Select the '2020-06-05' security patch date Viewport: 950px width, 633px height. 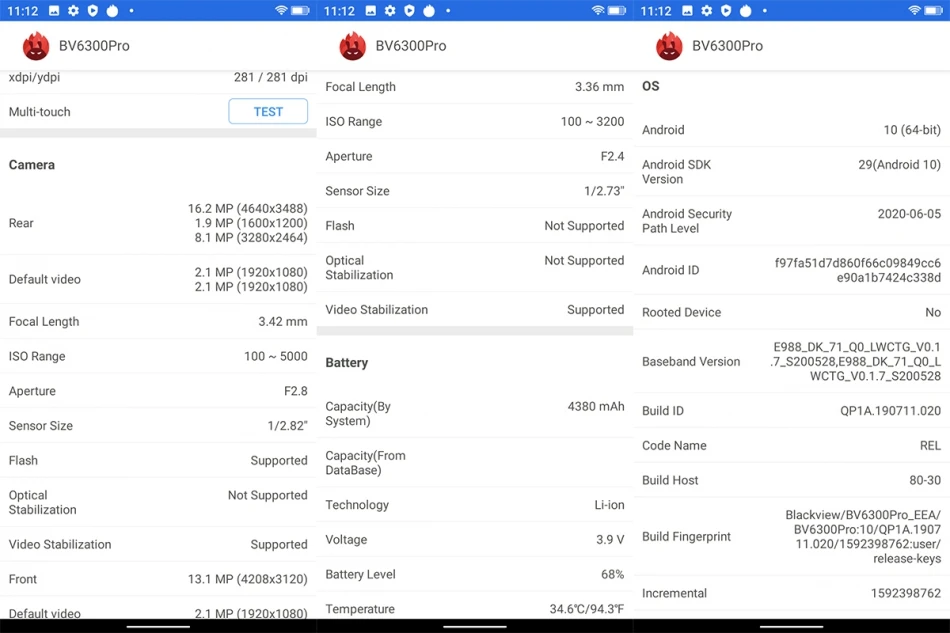[909, 214]
